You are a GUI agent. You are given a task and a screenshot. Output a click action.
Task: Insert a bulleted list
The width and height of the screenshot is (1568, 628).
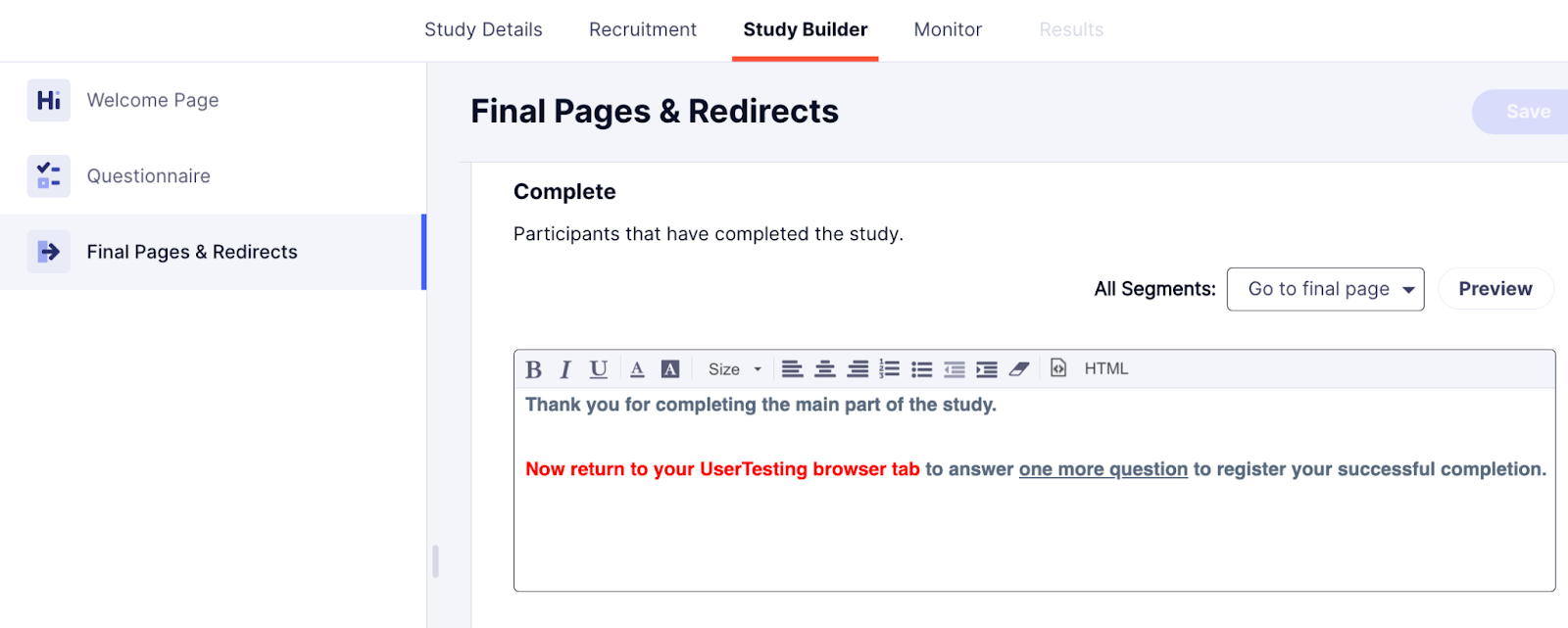(x=922, y=369)
